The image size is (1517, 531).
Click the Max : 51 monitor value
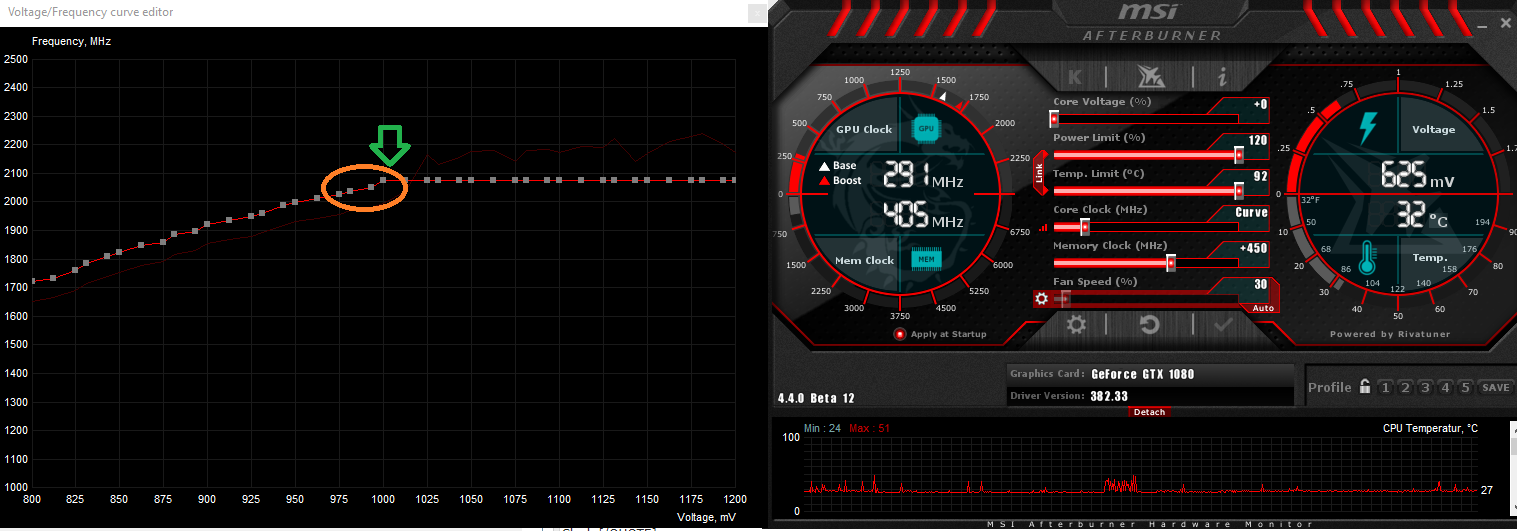click(869, 428)
